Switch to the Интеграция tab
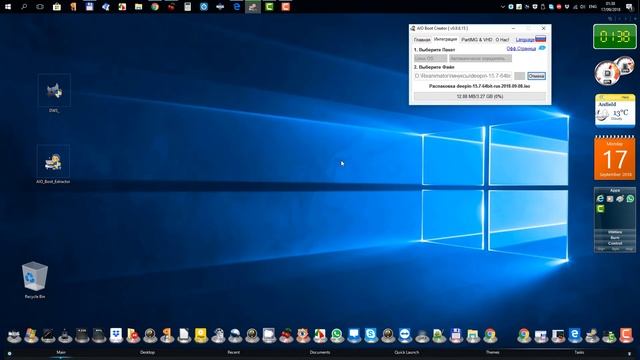Screen dimensions: 640x360 click(445, 39)
